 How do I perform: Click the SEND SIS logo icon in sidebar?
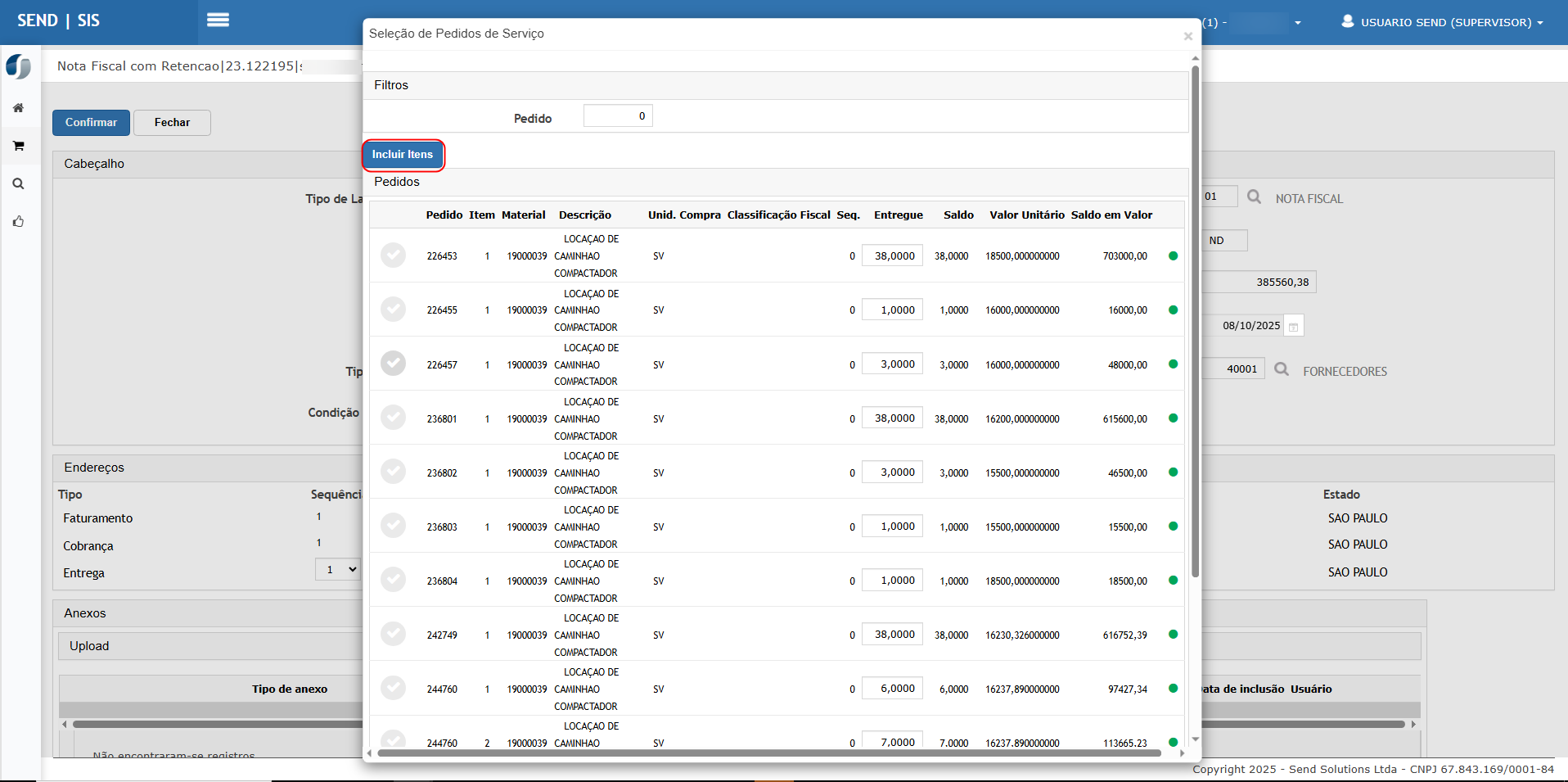coord(18,66)
